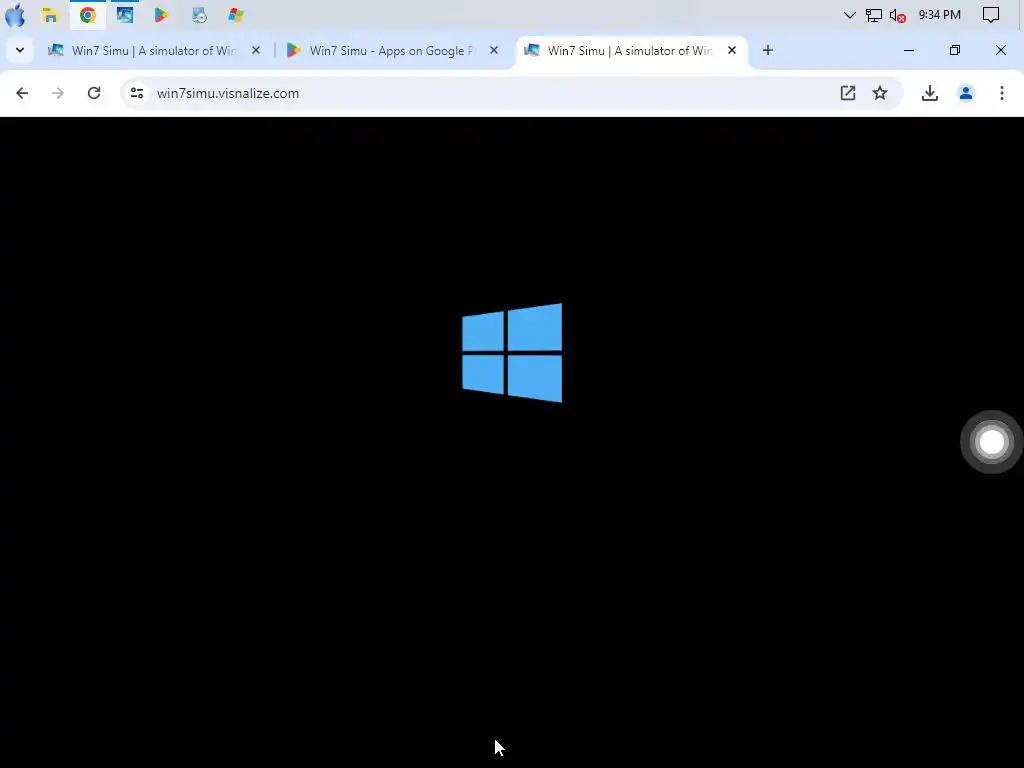
Task: Show hidden system tray icons
Action: 850,15
